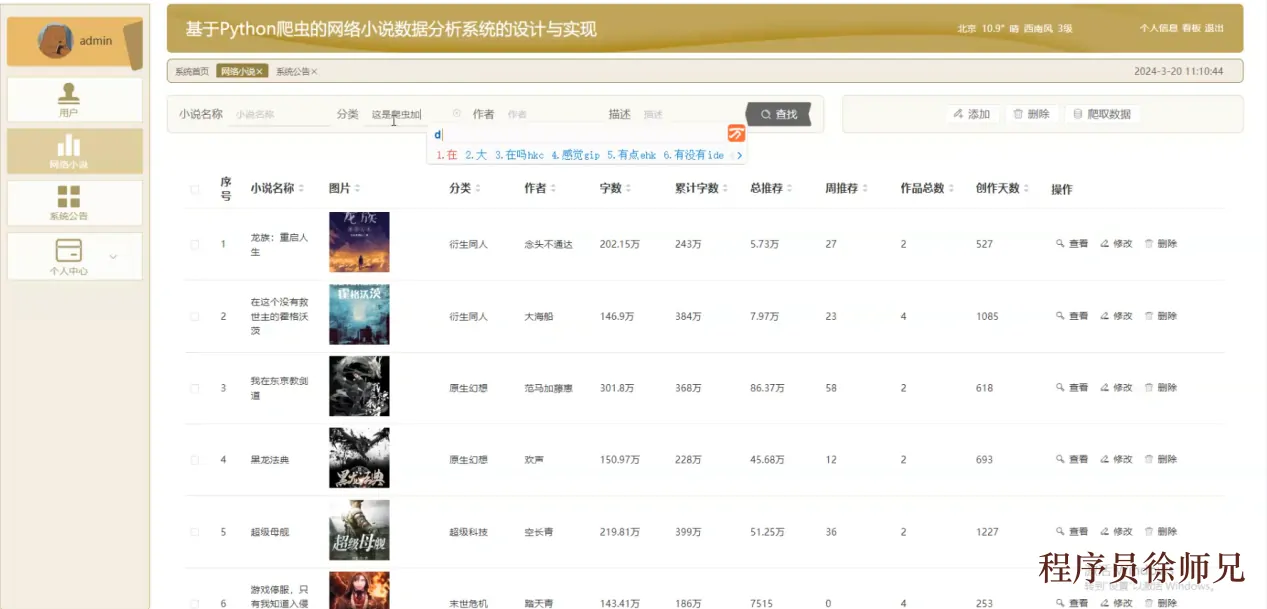Image resolution: width=1267 pixels, height=609 pixels.
Task: Close the 网络小说 tab
Action: coord(260,72)
